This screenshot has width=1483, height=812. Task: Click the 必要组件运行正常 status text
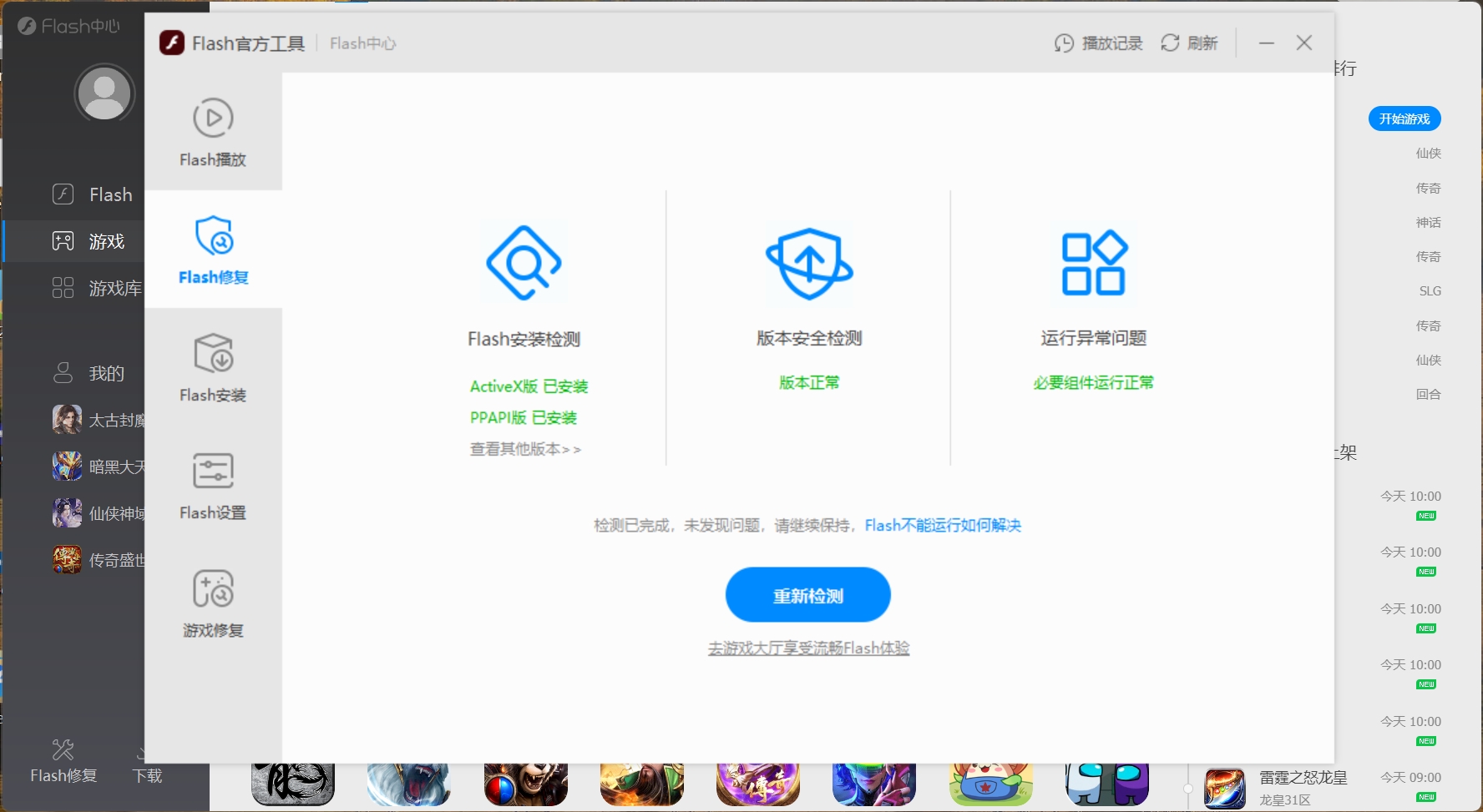click(1093, 382)
